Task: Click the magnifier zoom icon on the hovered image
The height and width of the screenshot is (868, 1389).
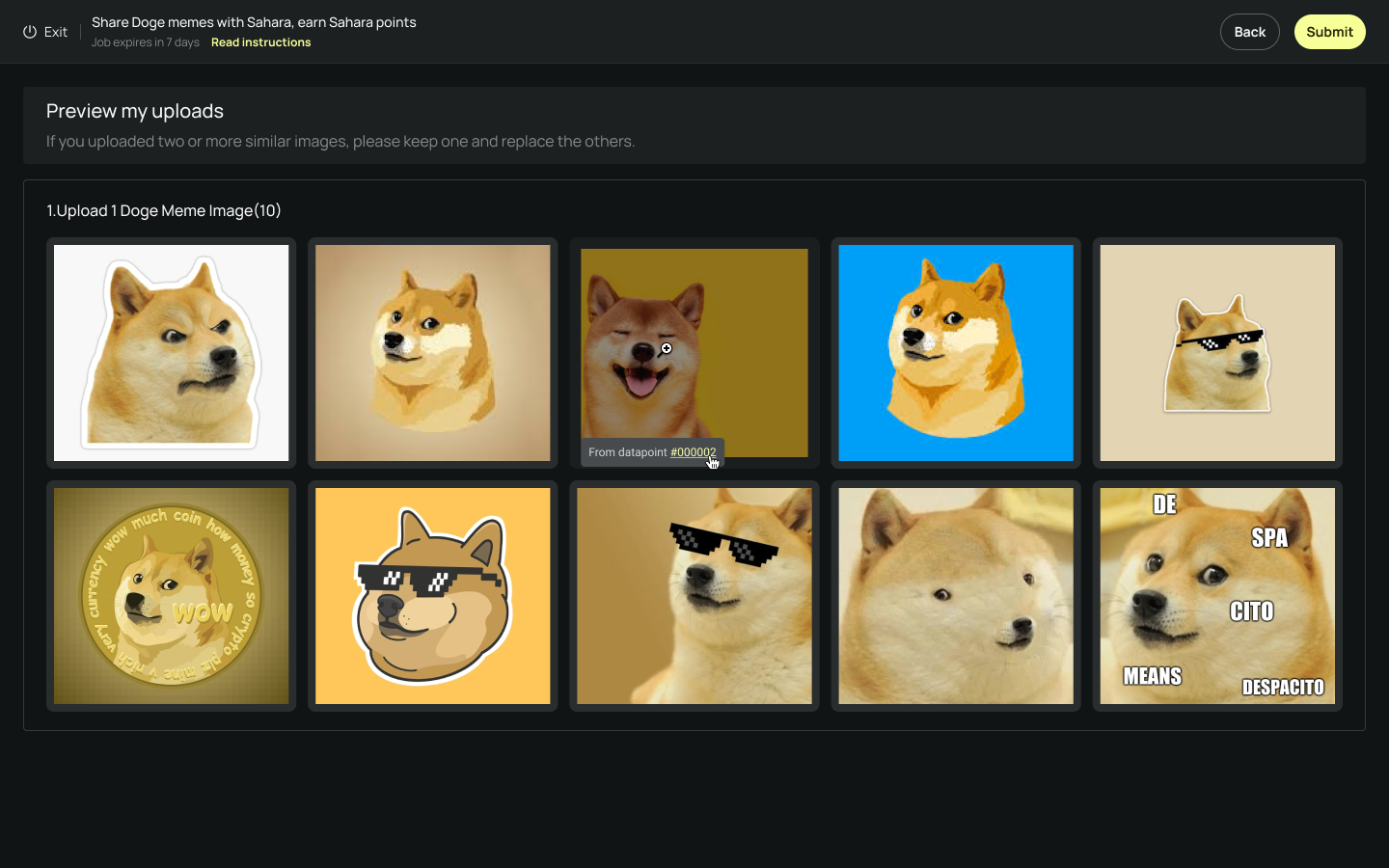Action: 666,350
